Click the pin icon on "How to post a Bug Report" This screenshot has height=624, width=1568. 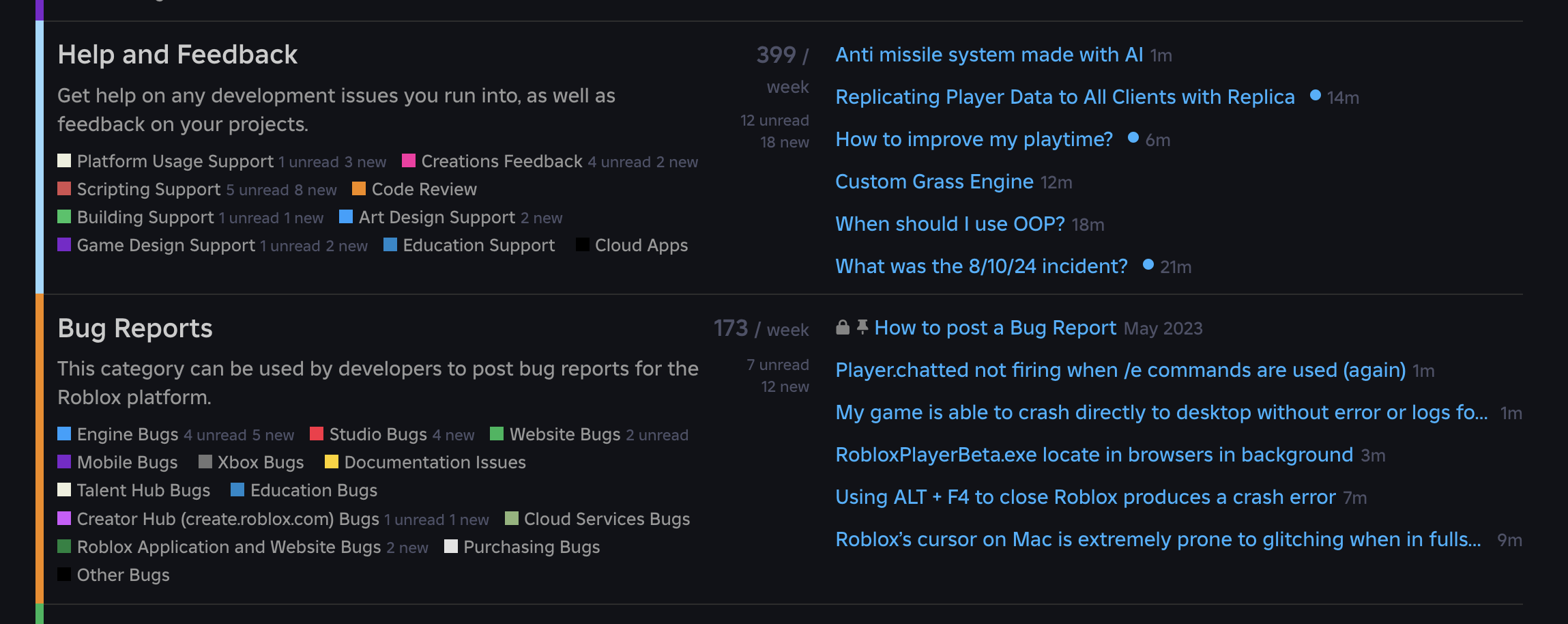click(862, 328)
